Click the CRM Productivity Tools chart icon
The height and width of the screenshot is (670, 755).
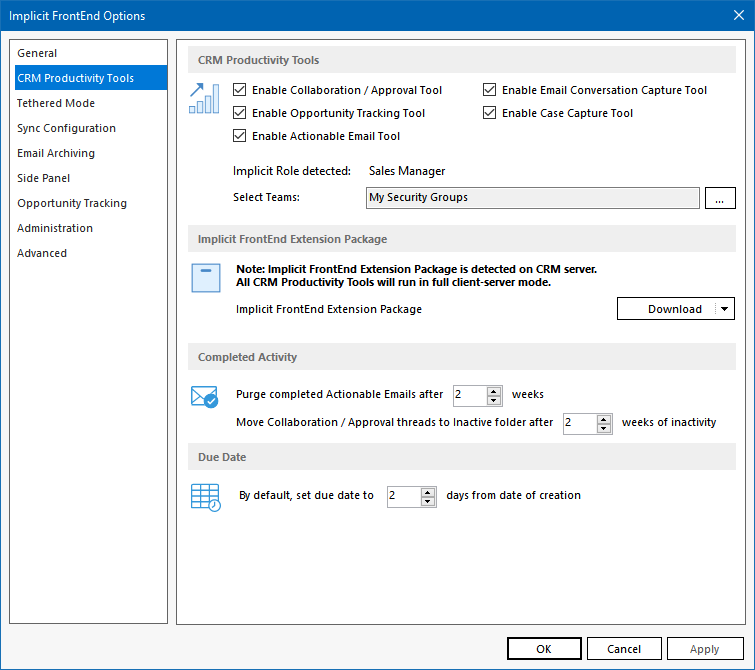(204, 98)
